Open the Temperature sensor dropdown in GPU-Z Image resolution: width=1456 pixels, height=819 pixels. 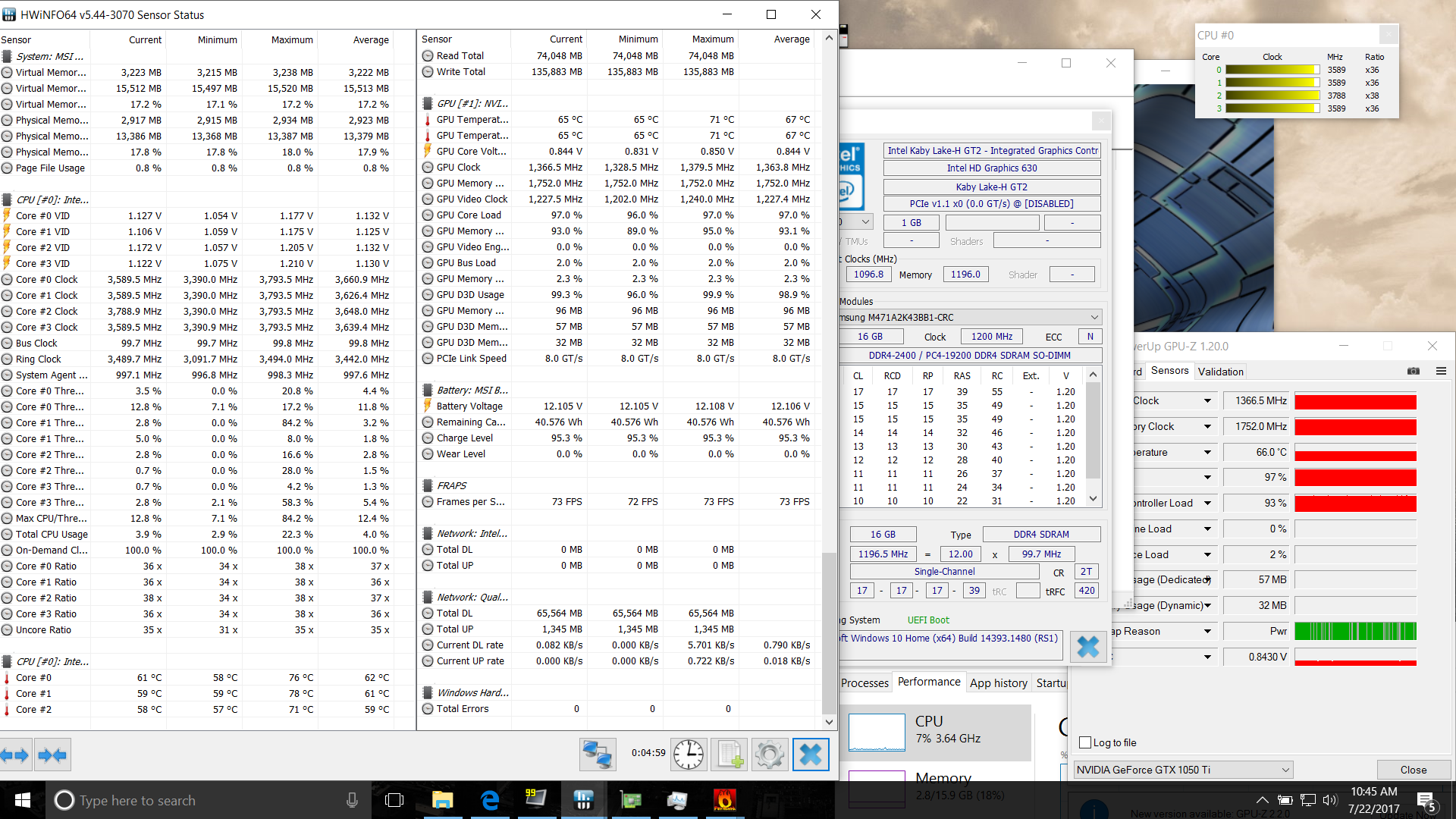[1207, 453]
